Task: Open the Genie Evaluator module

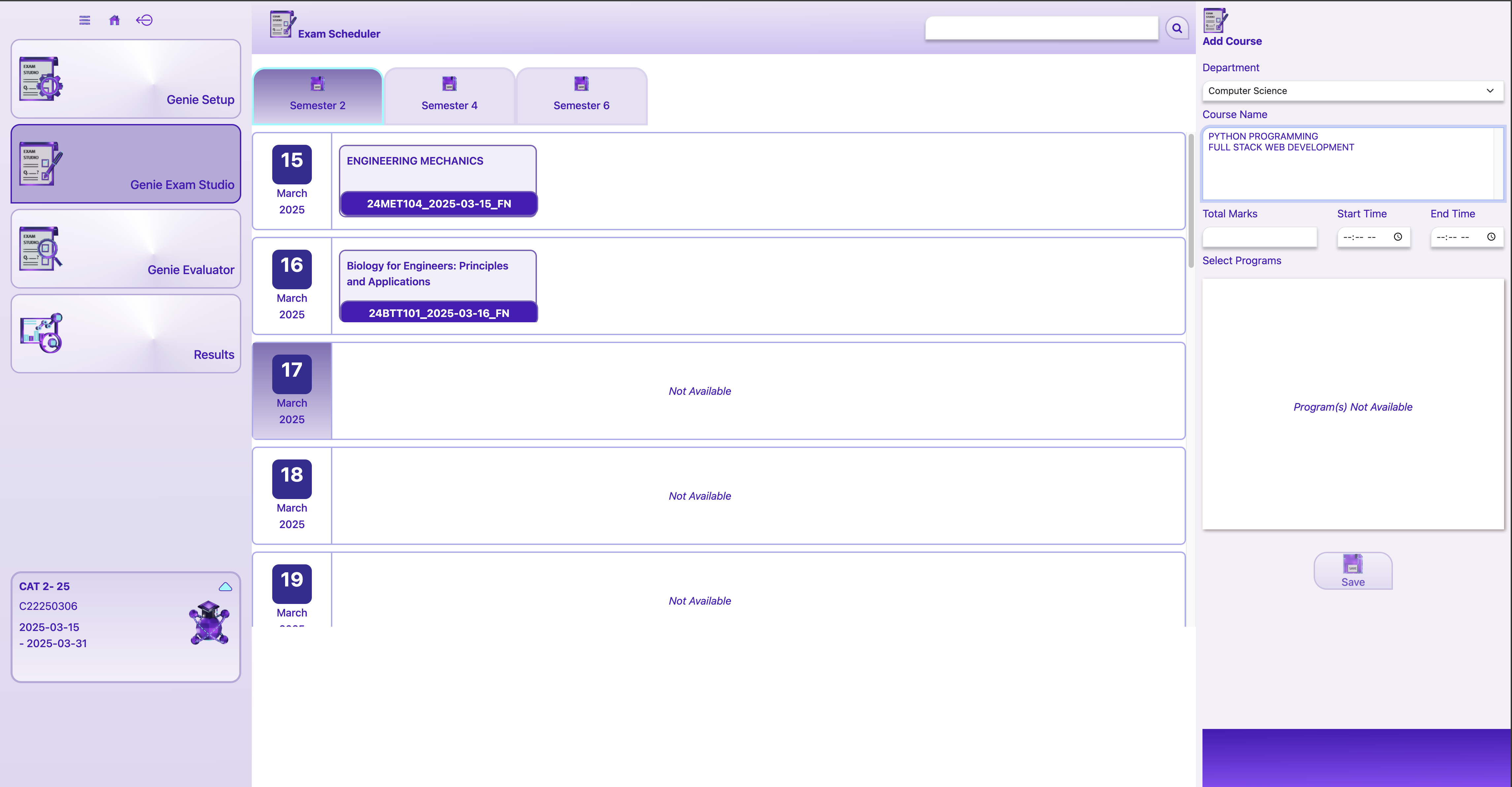Action: coord(126,249)
